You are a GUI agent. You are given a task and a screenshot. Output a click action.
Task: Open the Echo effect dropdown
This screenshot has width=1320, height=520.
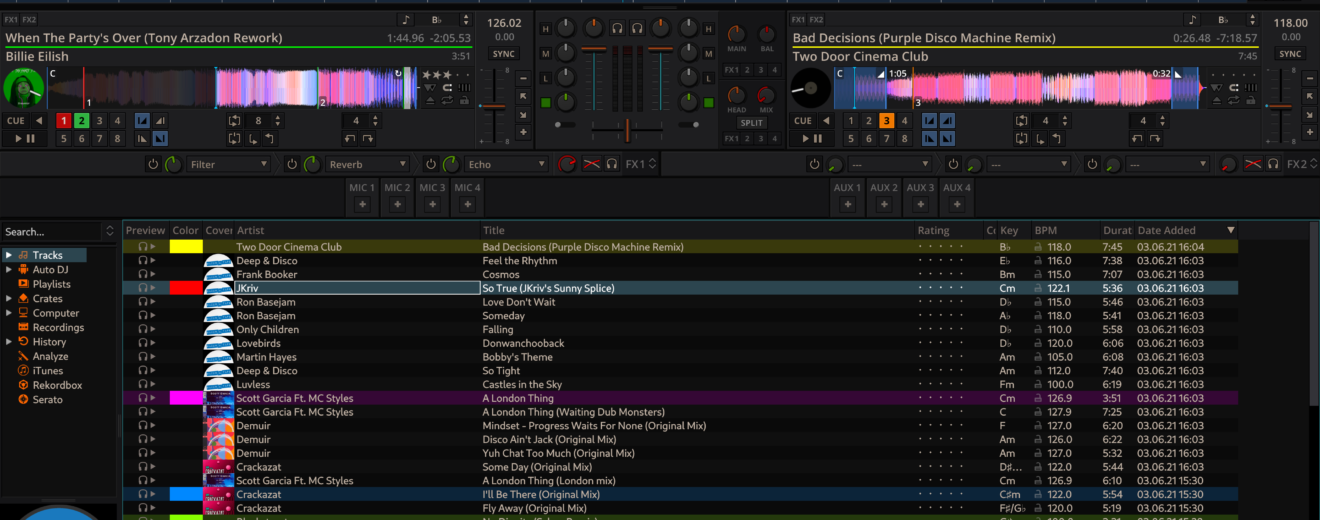[x=507, y=164]
